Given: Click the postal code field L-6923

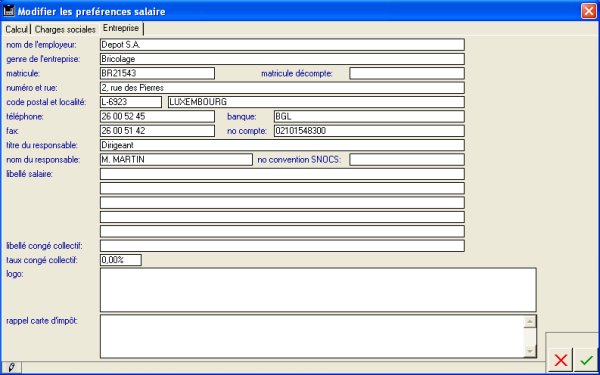Looking at the screenshot, I should (x=131, y=102).
